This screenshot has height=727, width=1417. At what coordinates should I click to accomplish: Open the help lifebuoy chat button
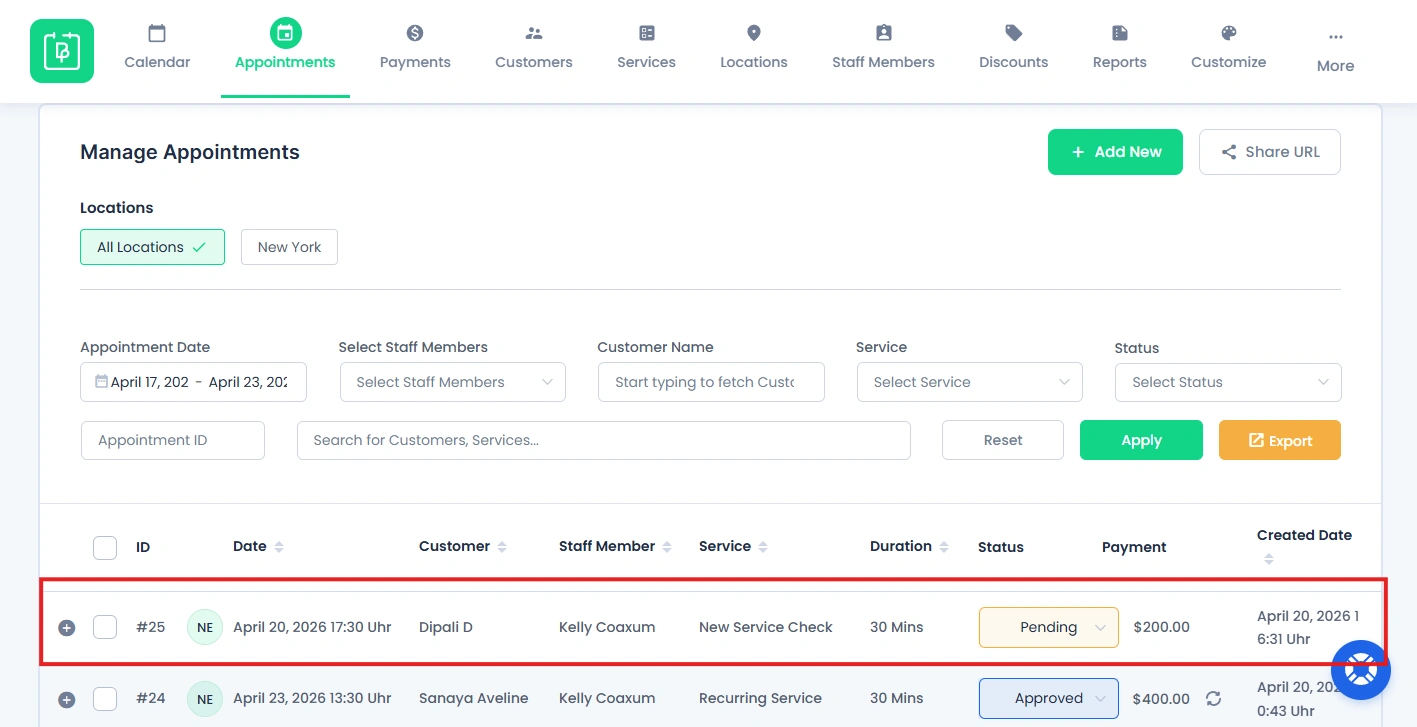1361,670
